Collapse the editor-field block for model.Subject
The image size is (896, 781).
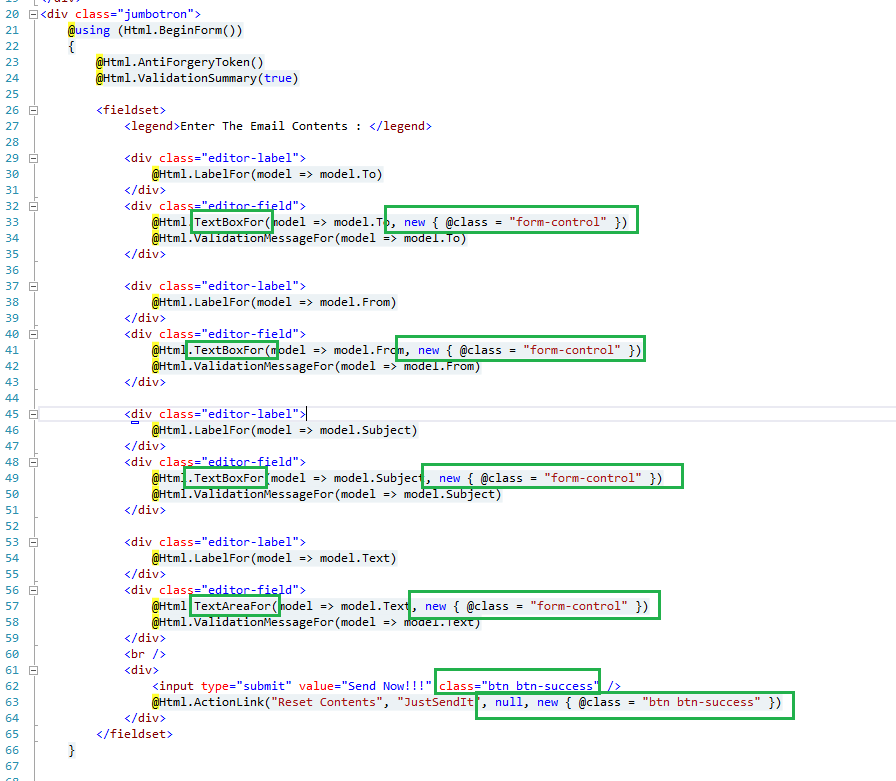(x=33, y=462)
